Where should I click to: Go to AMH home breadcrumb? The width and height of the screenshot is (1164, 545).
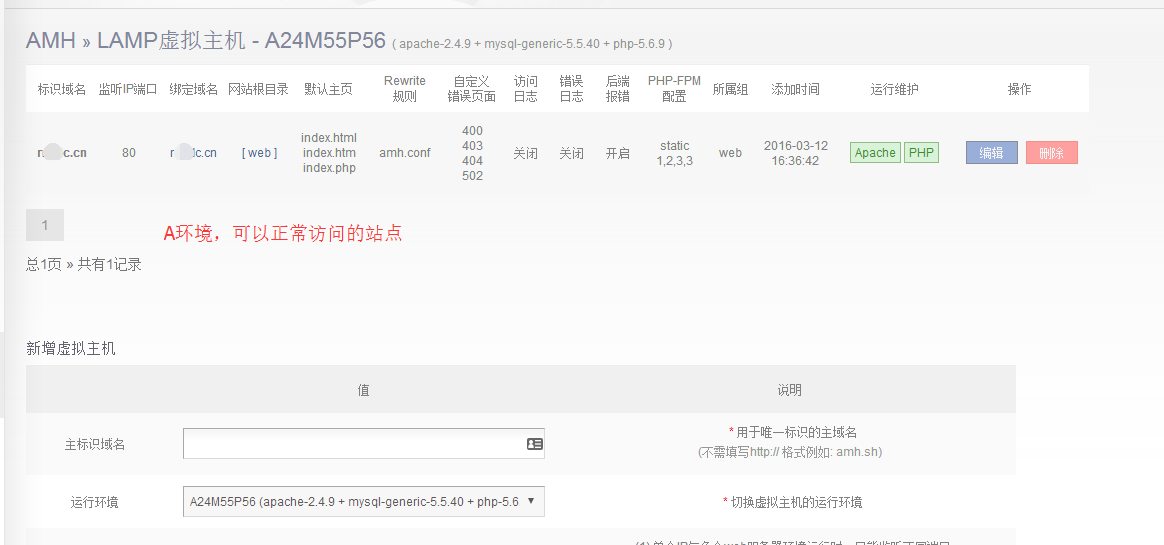pos(51,41)
